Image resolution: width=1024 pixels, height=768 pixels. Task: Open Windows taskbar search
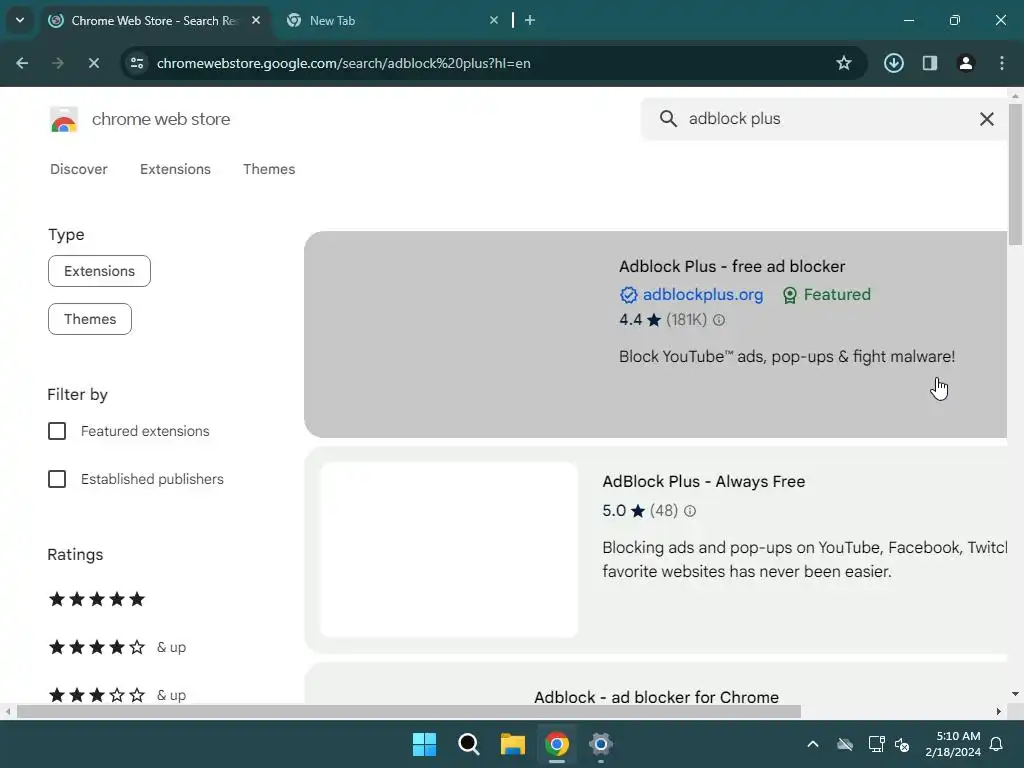pyautogui.click(x=469, y=744)
